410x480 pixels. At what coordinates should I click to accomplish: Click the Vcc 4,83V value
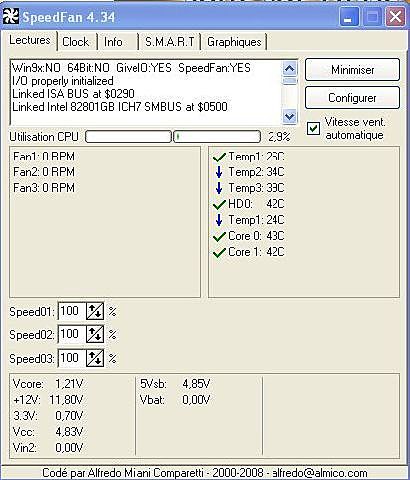tap(69, 432)
